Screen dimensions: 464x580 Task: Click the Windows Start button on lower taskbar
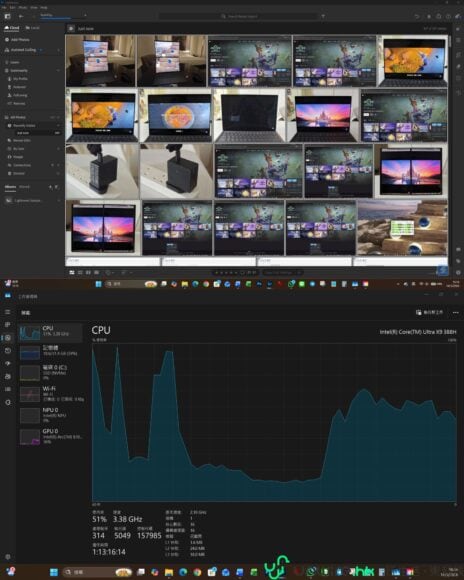tap(54, 572)
